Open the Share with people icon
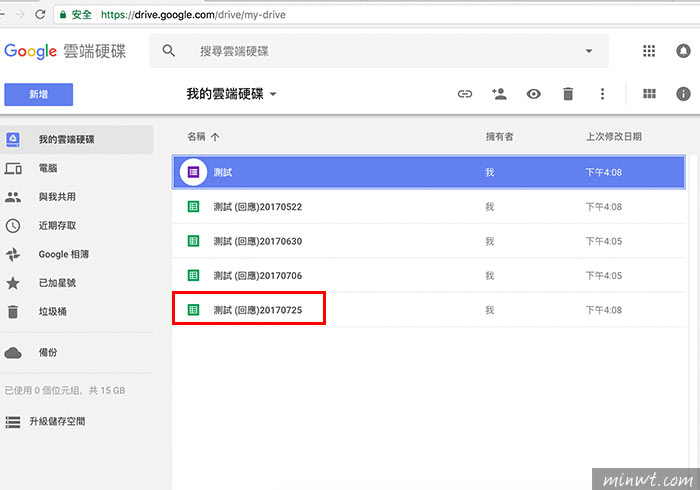The width and height of the screenshot is (700, 490). 499,94
